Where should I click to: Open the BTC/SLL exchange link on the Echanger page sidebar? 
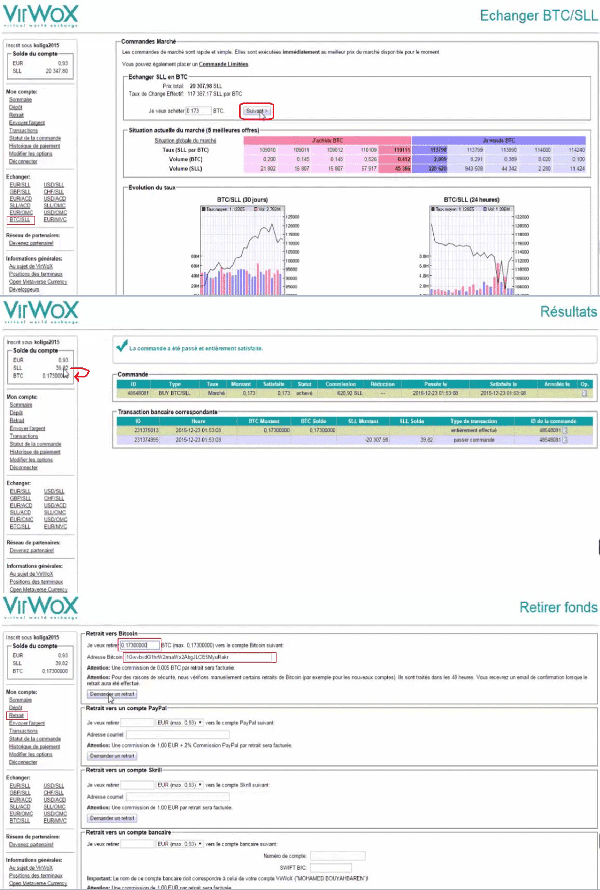[20, 219]
